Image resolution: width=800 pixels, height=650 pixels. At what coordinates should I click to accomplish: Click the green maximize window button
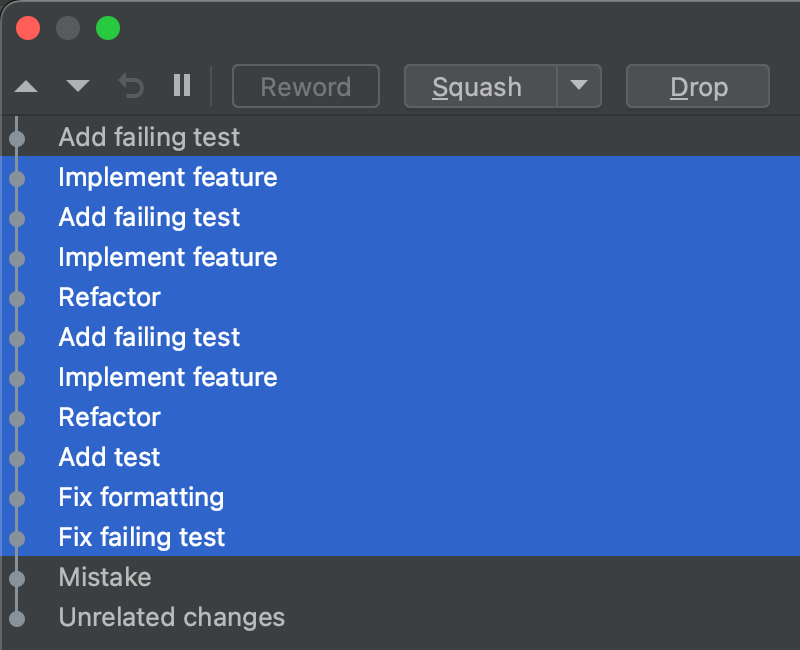pos(107,28)
